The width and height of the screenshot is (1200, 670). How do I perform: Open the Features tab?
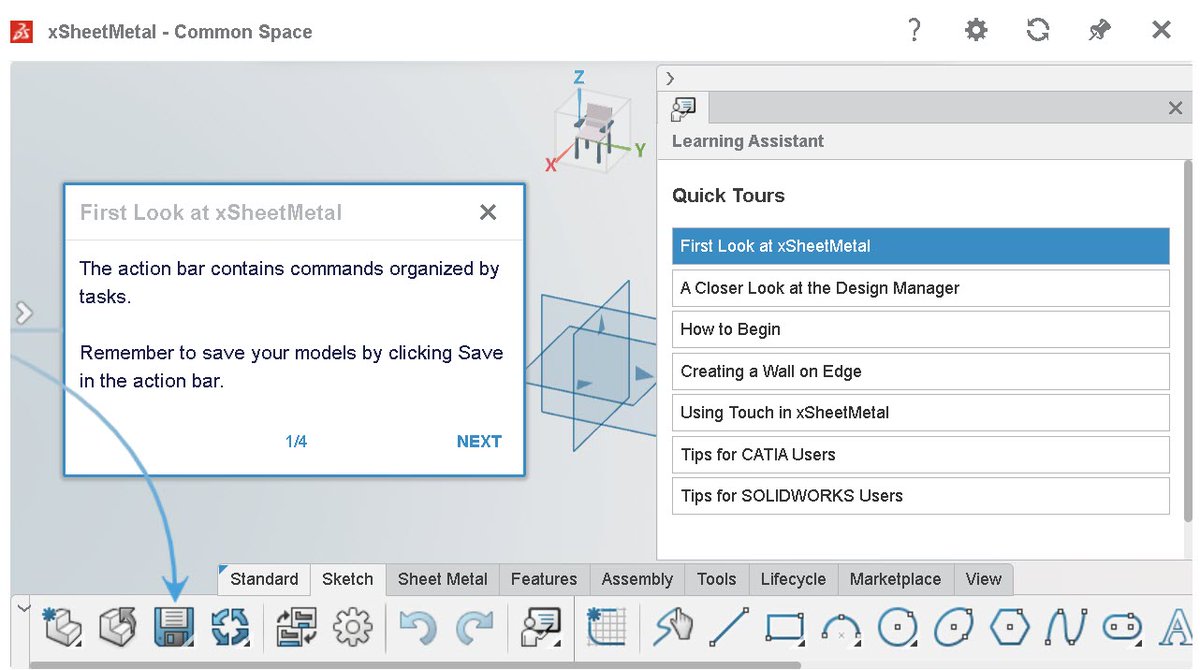(544, 579)
